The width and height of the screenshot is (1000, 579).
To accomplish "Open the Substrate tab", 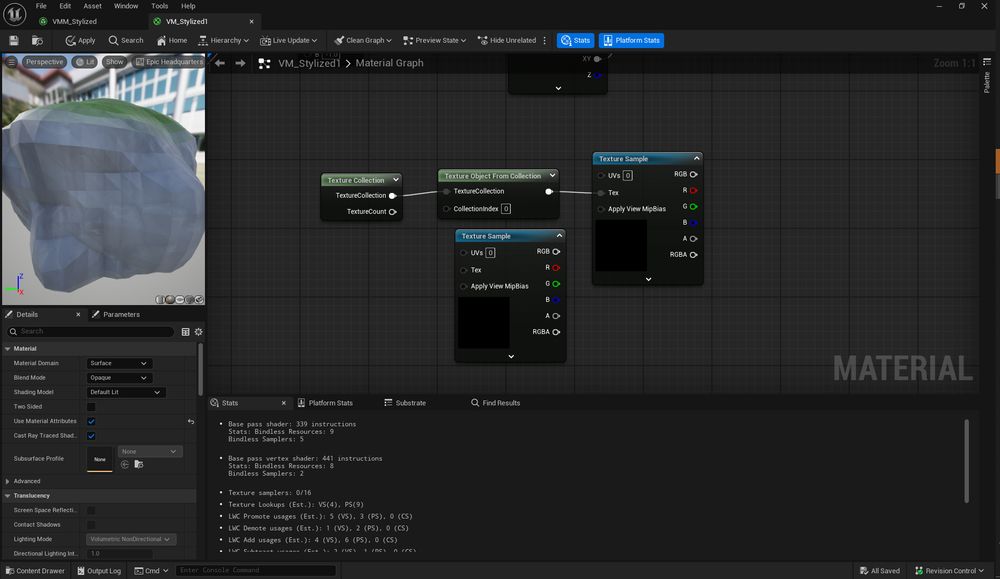I will point(405,403).
